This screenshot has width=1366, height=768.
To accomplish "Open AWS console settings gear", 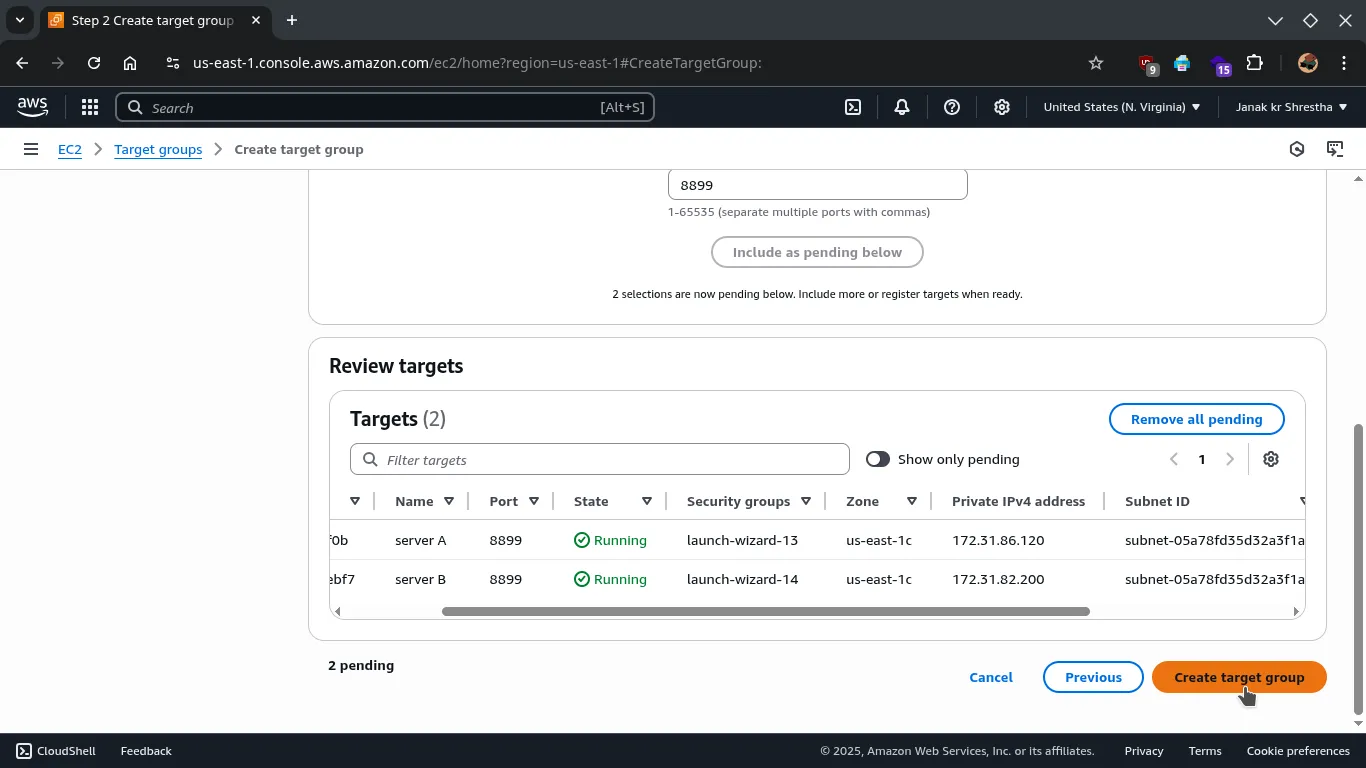I will 1002,107.
